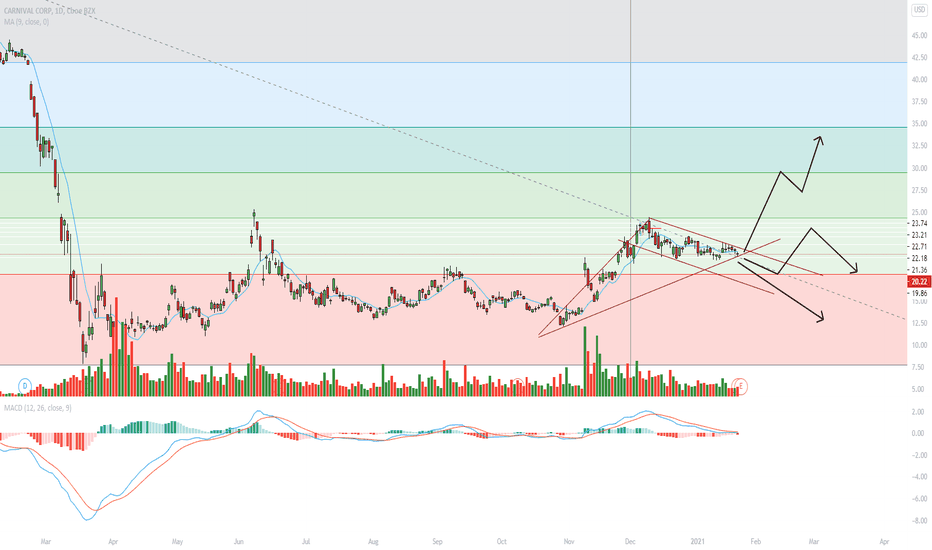Click the 23.74 price level label

(x=919, y=224)
